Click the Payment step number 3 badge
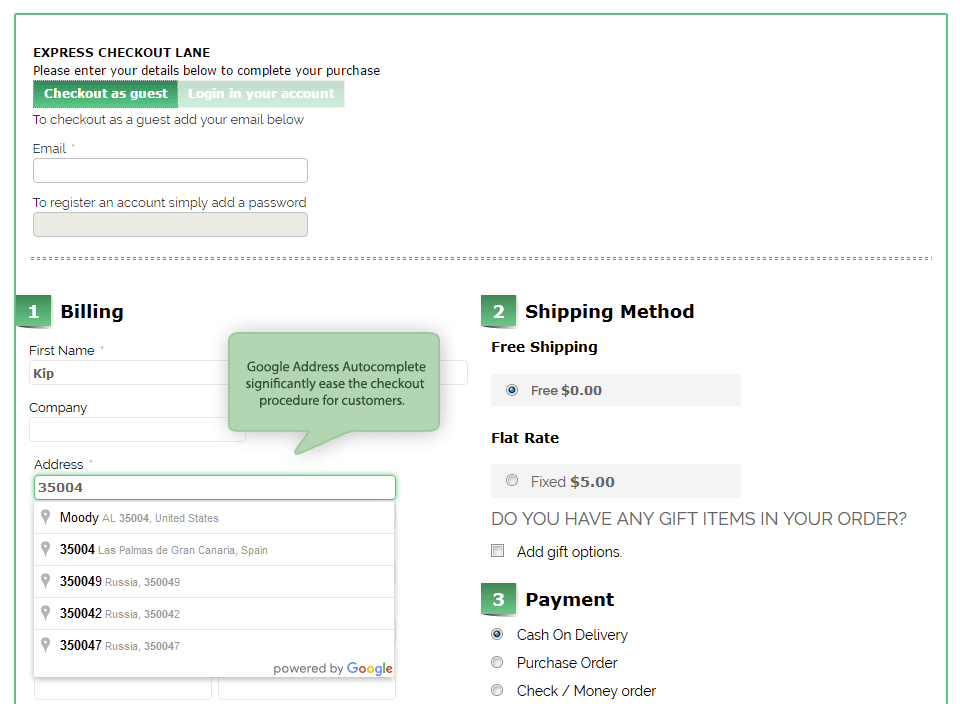The height and width of the screenshot is (704, 960). pos(498,600)
